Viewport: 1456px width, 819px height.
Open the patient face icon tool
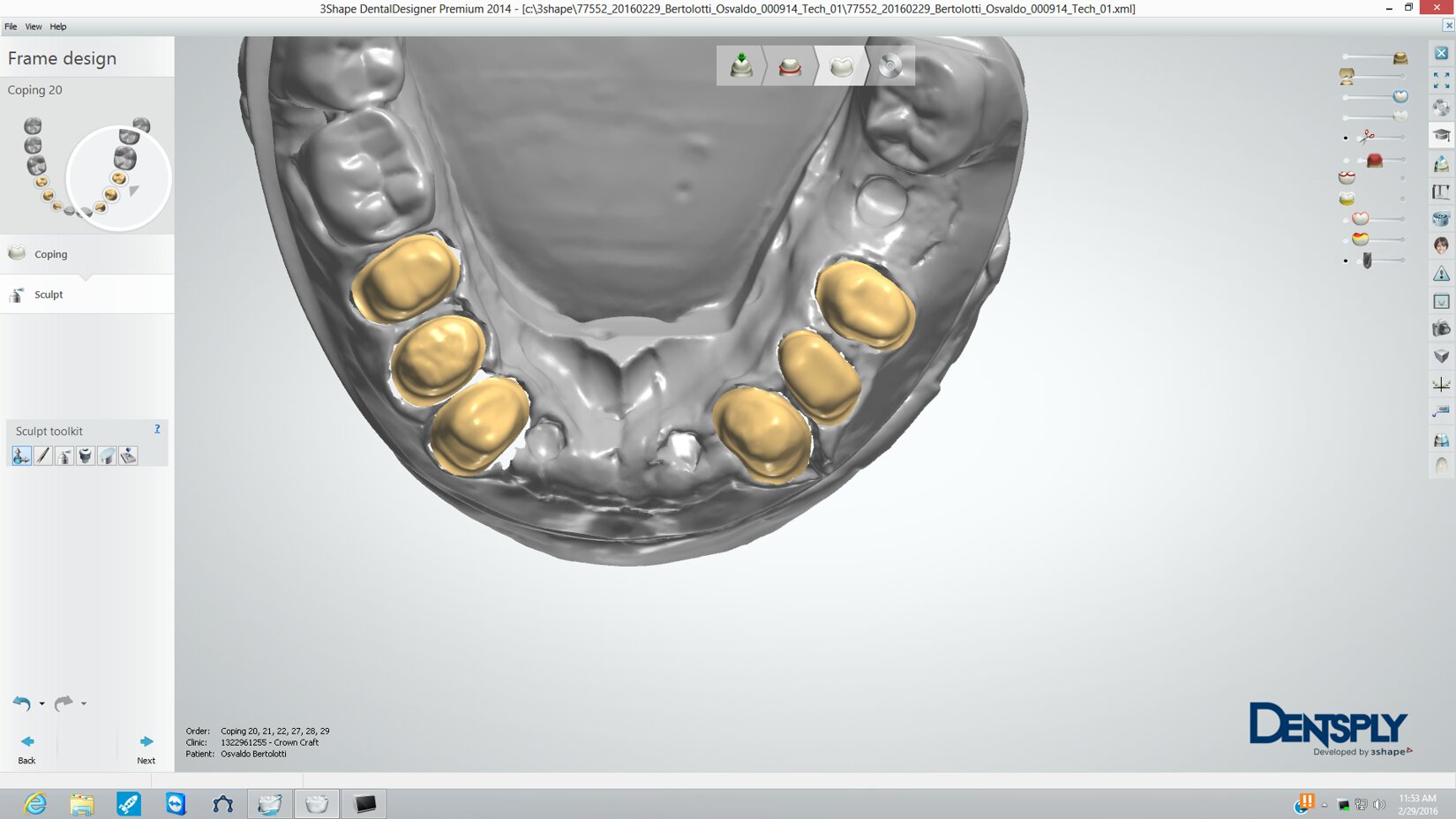pos(1441,245)
